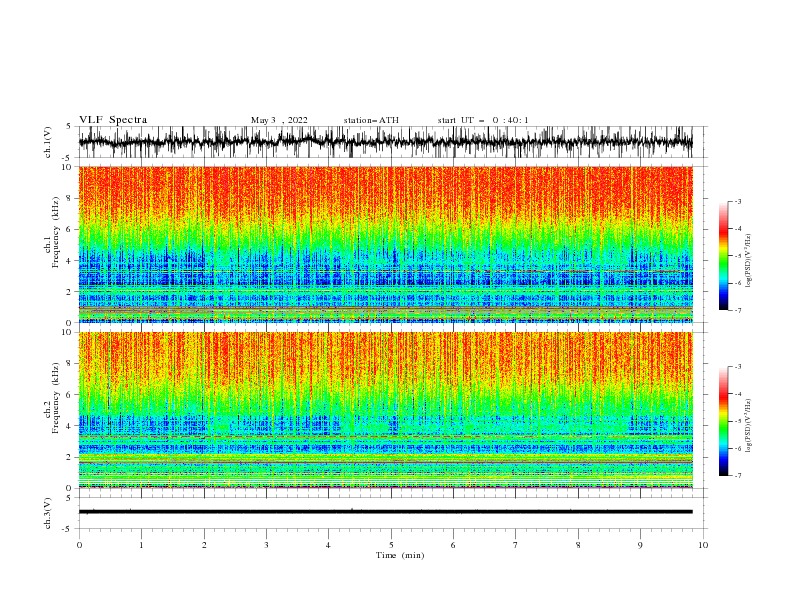Select the date text "May 3 , 2022"
The image size is (792, 612).
(x=279, y=120)
